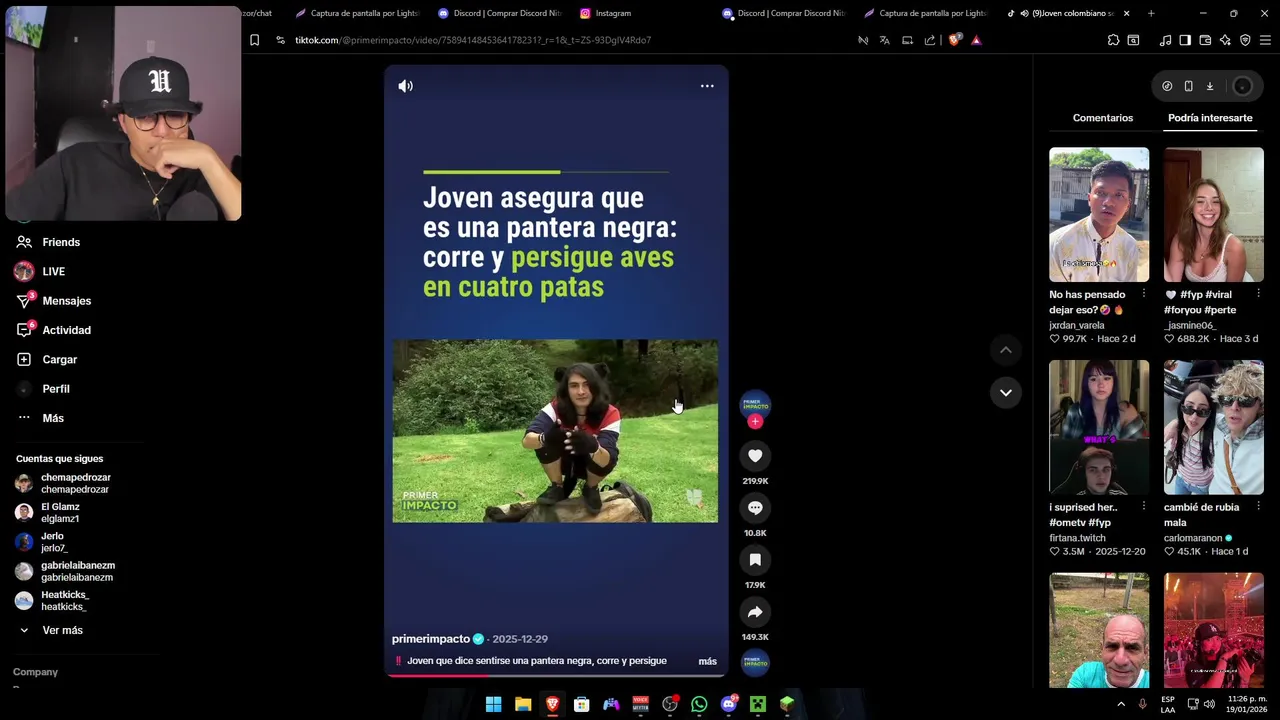Open the Brave Shields lion icon

click(x=954, y=40)
